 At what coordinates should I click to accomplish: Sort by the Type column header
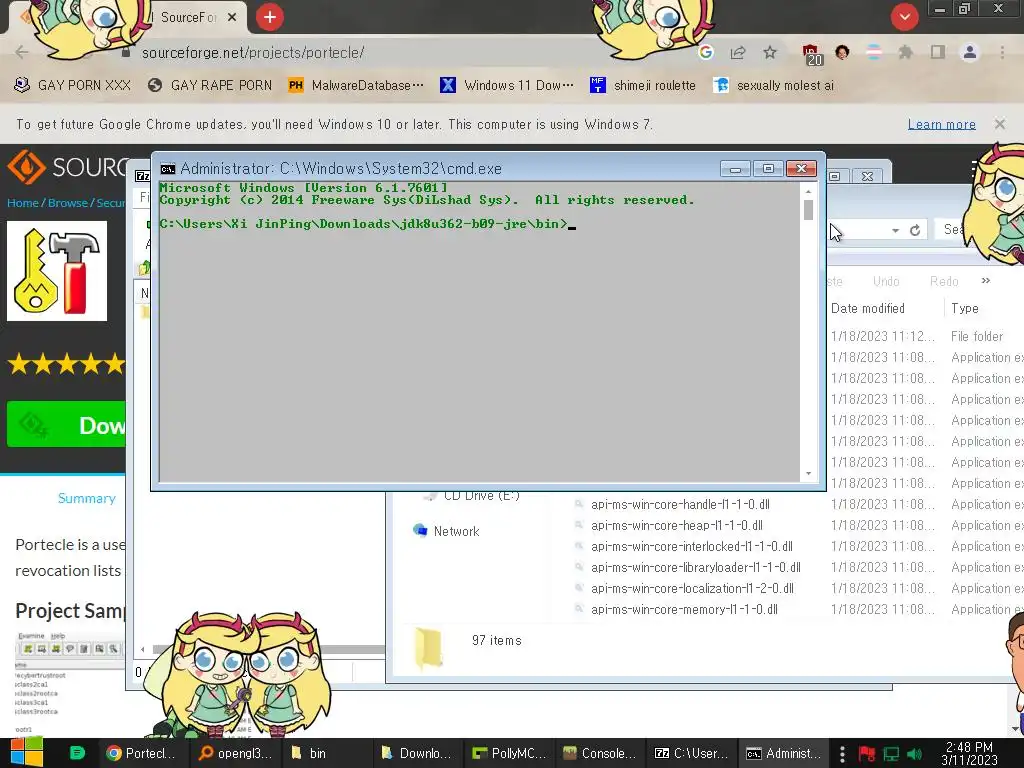[965, 308]
